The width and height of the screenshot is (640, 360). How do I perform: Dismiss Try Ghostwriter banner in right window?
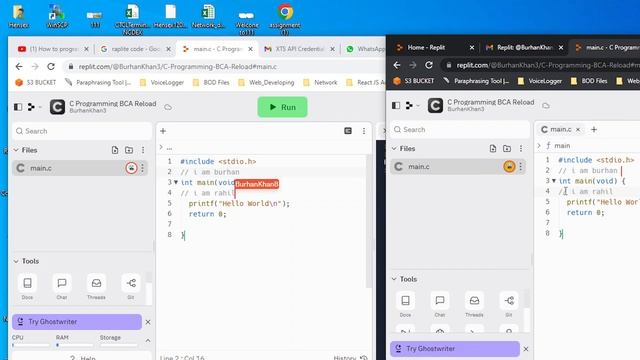526,349
